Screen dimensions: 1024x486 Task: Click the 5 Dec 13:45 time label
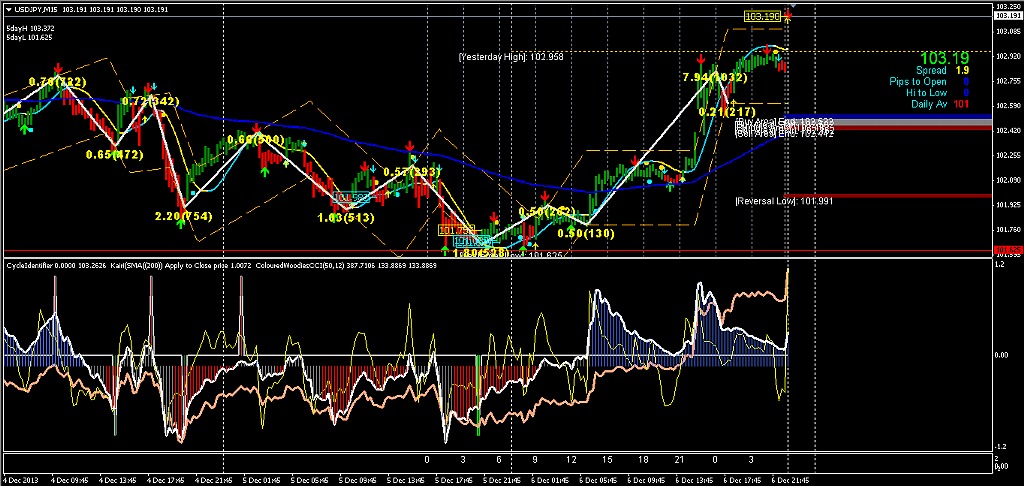[405, 480]
